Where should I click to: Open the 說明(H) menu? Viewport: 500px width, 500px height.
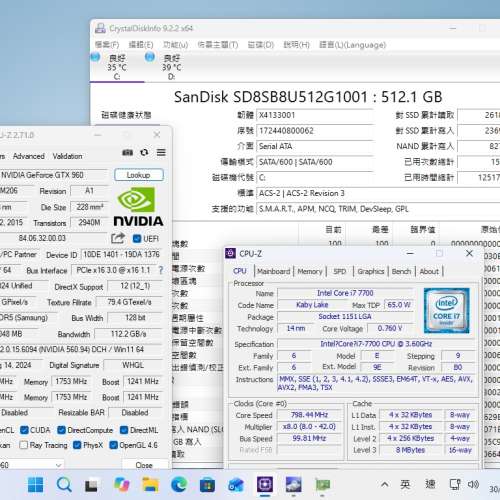296,45
